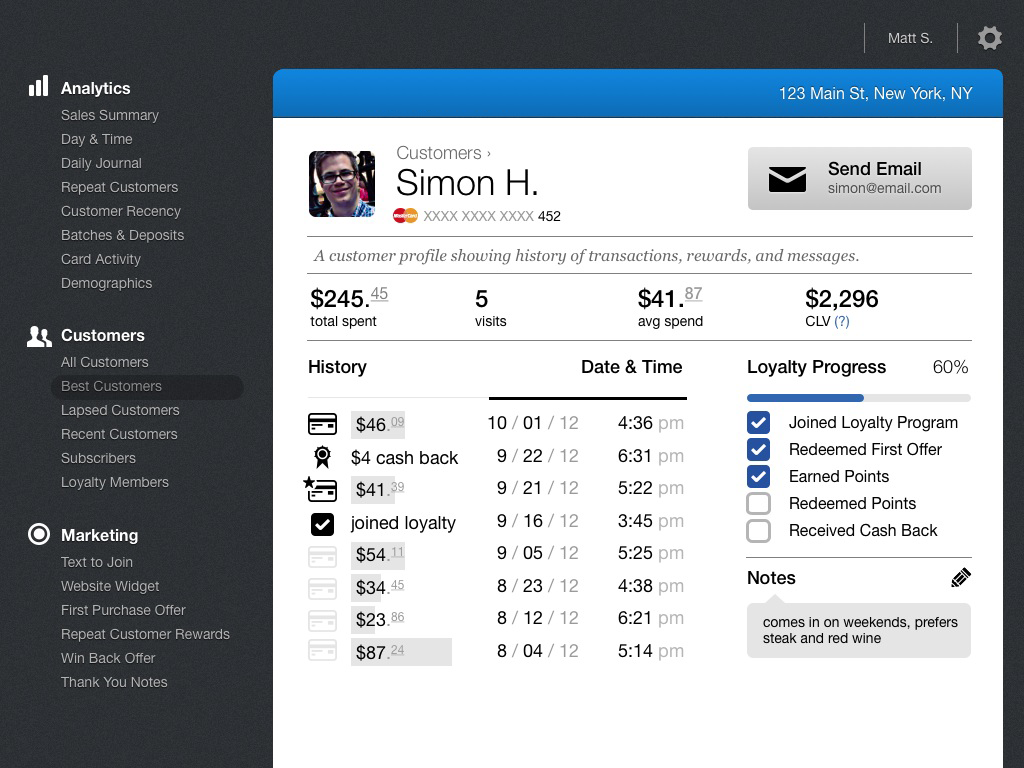This screenshot has width=1024, height=768.
Task: Show All Customers list
Action: [x=104, y=362]
